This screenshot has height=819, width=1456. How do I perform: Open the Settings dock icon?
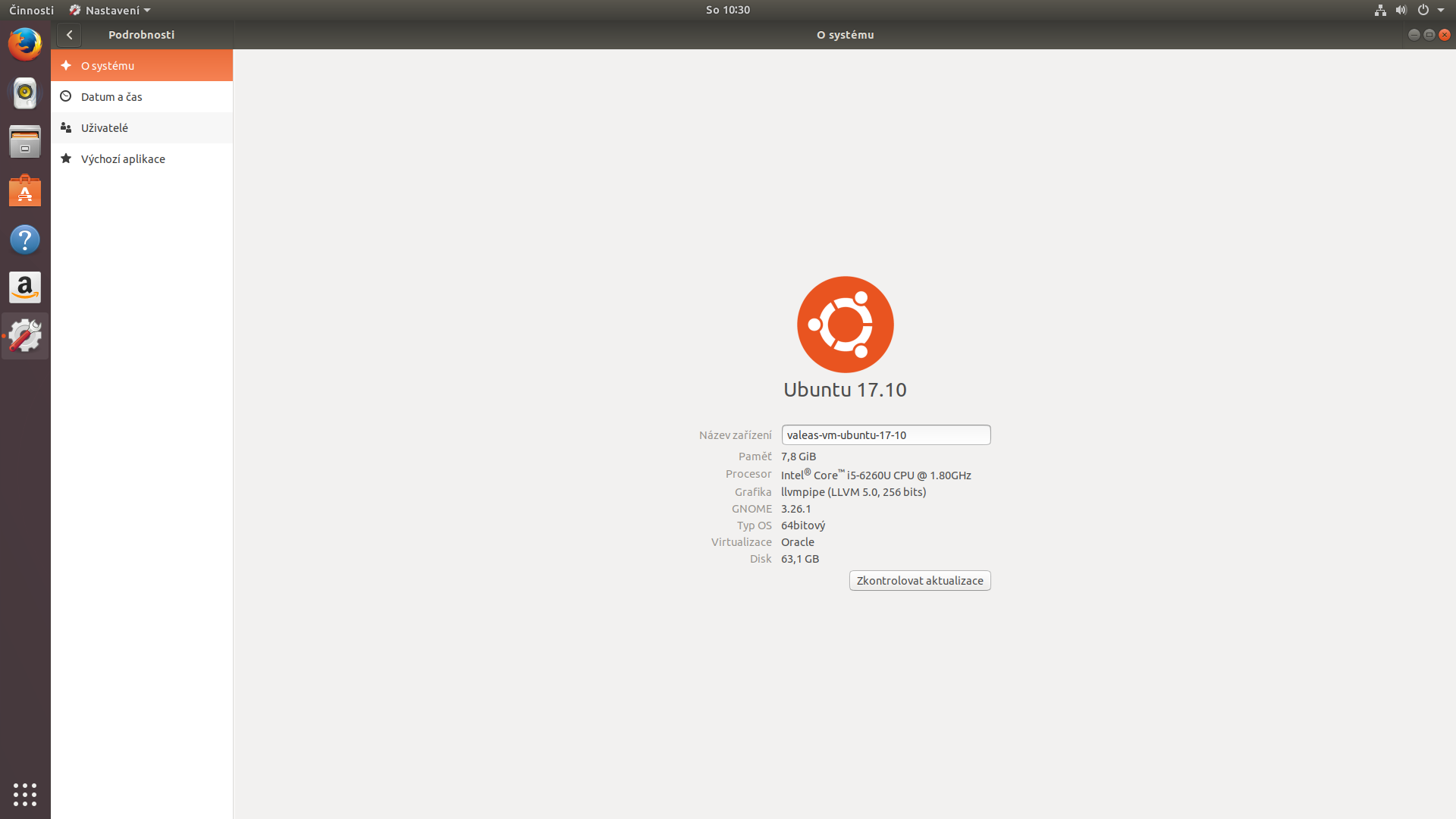coord(25,336)
